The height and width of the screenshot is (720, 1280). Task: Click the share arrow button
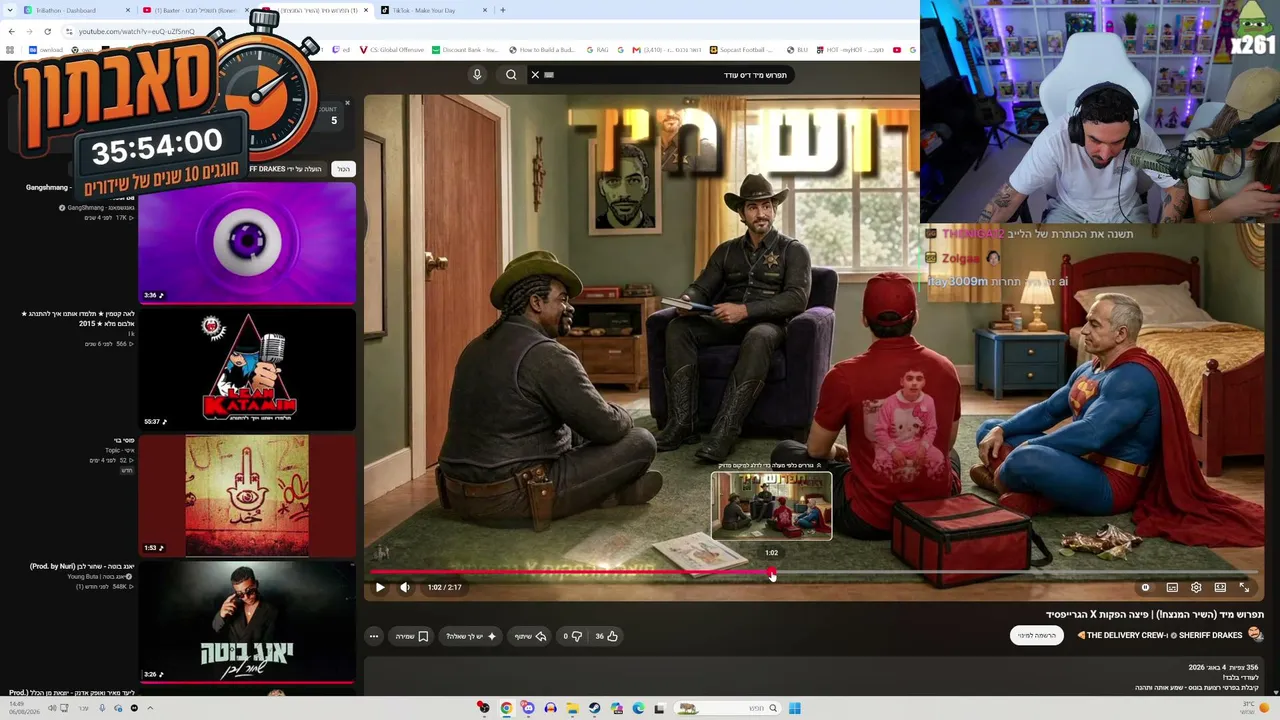coord(530,636)
